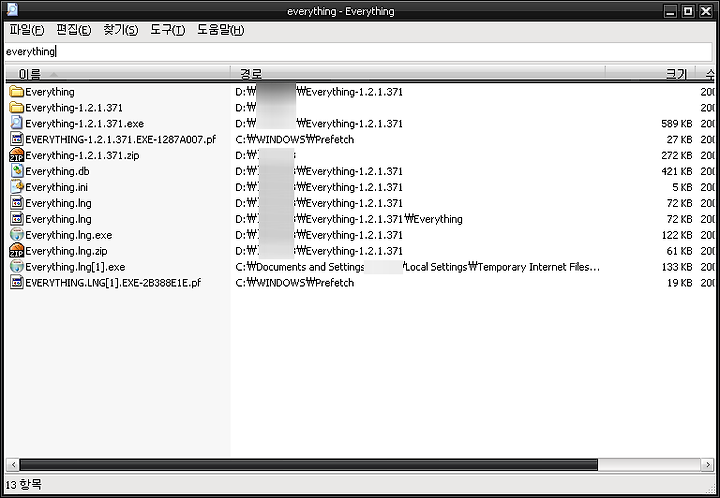Close the Everything window

tap(705, 11)
